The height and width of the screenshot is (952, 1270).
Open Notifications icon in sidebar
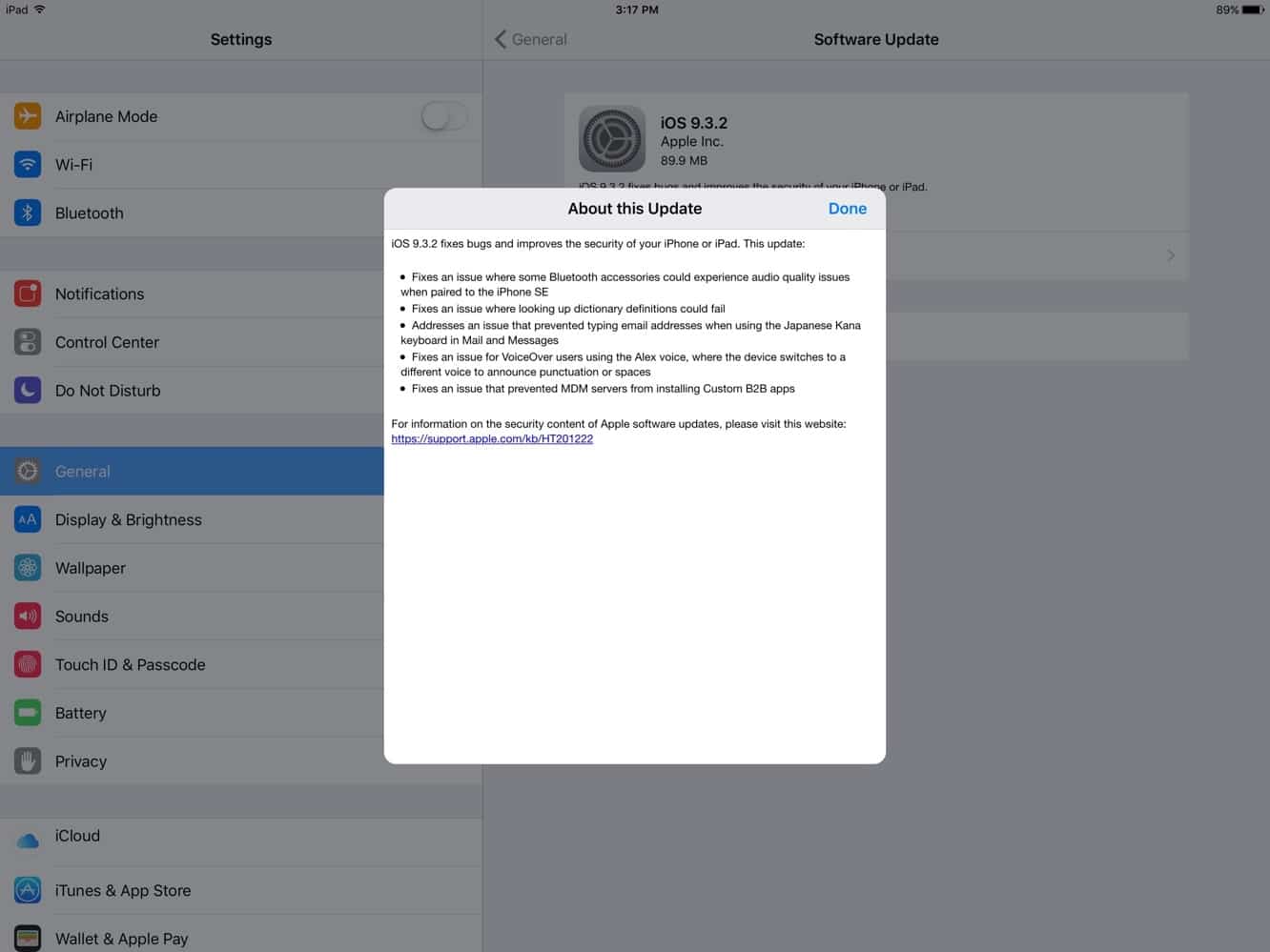pos(28,294)
